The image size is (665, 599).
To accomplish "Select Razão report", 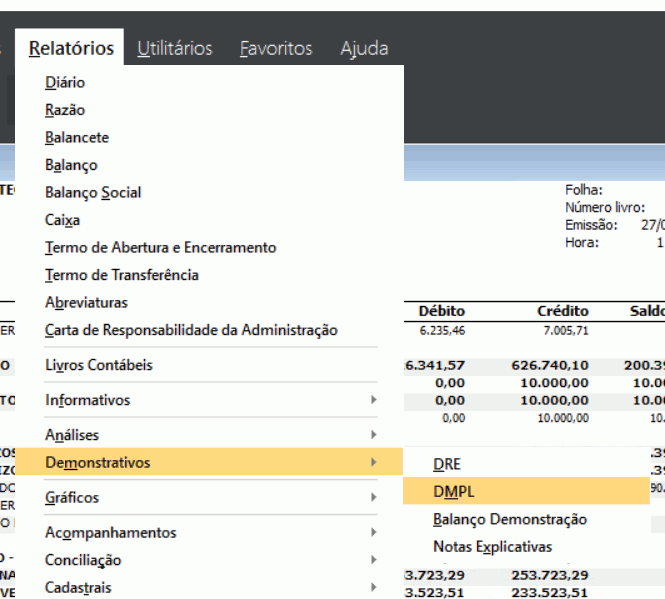I will click(x=65, y=110).
